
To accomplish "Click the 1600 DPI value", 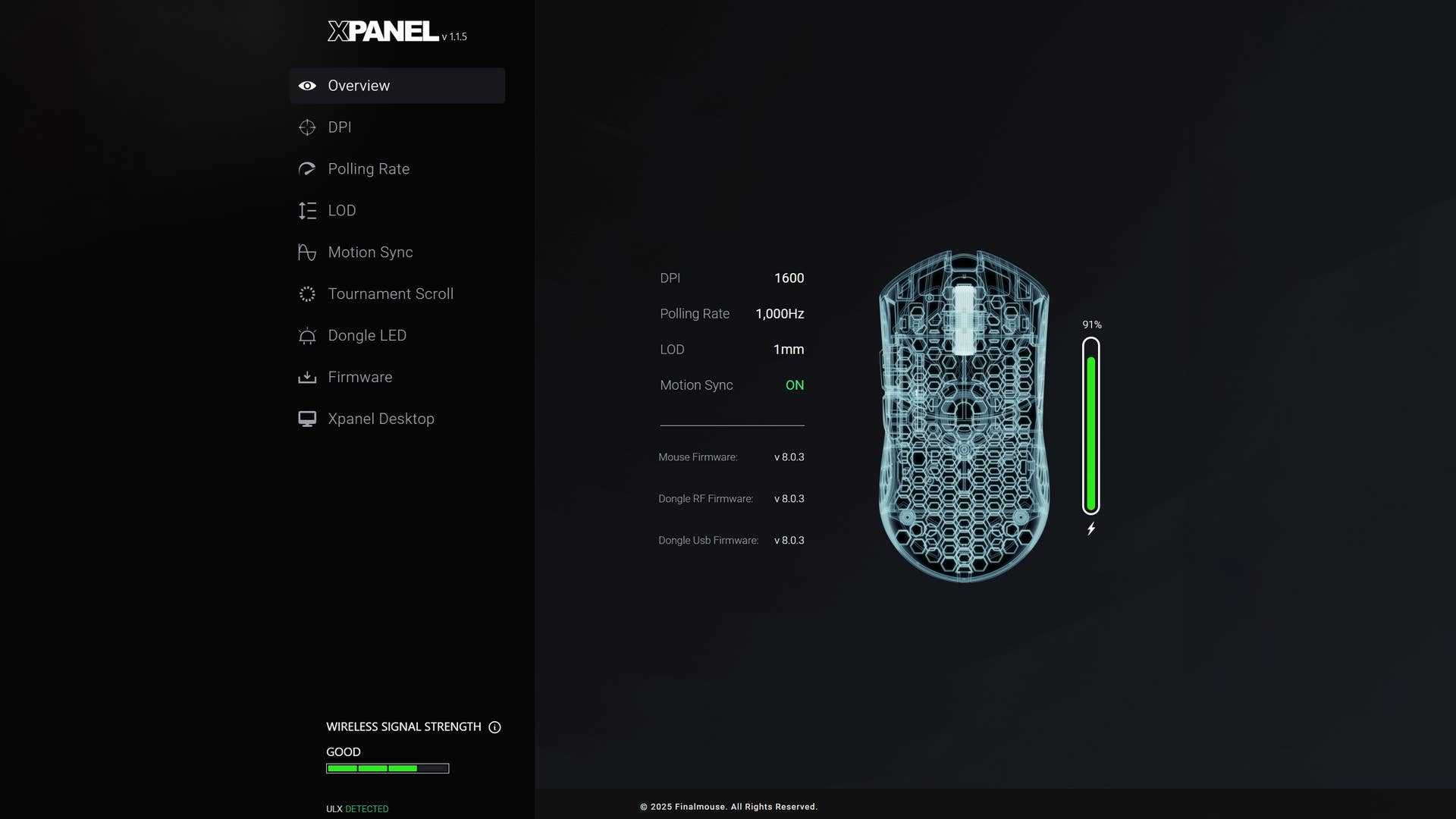I will (789, 278).
